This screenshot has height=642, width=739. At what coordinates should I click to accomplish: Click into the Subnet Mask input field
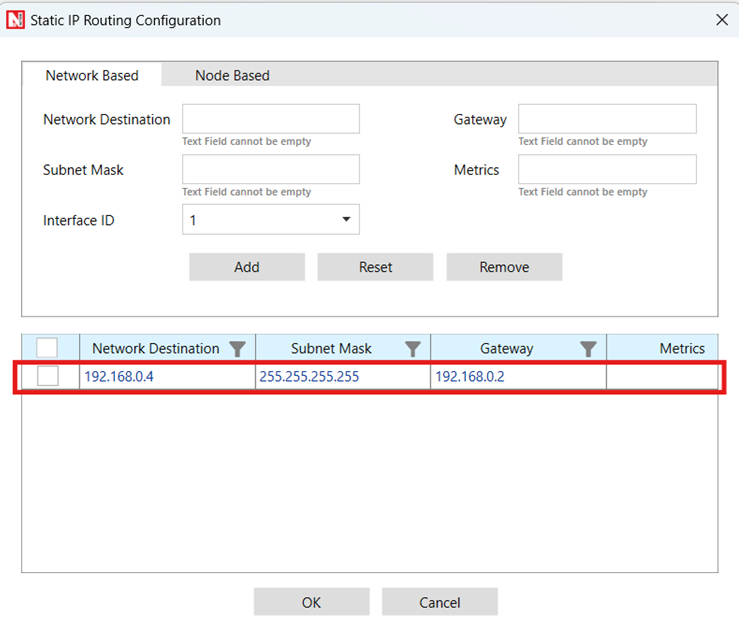(x=270, y=169)
